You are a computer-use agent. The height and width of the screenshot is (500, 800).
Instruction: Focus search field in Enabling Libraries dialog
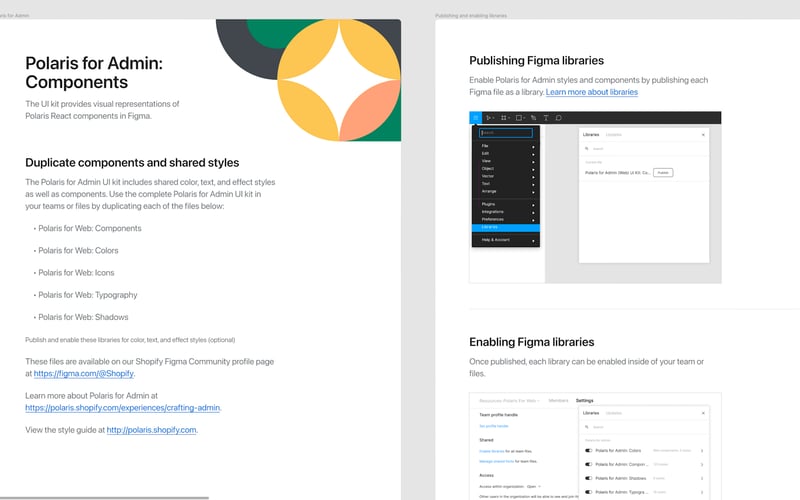(x=644, y=427)
